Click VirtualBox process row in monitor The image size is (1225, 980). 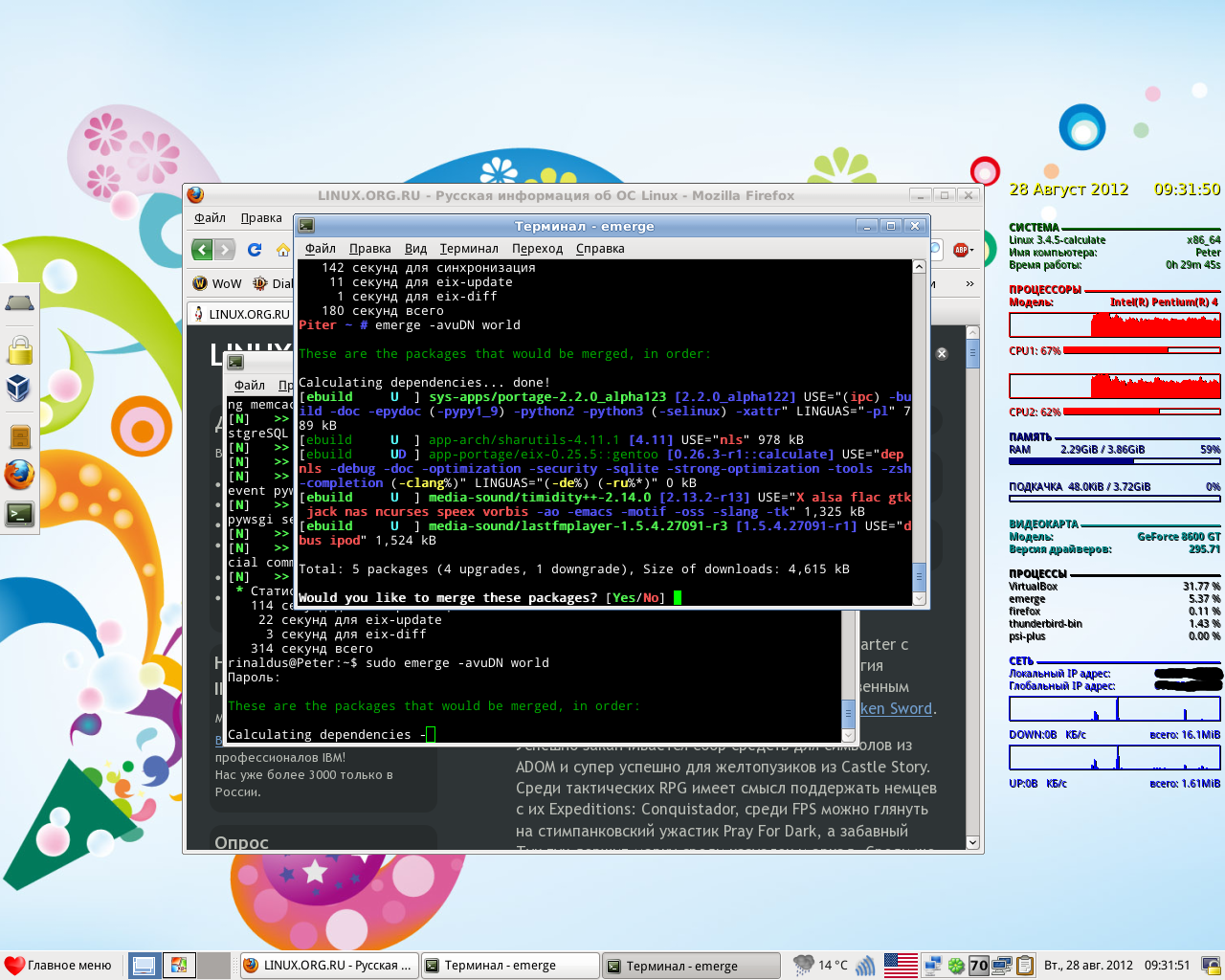[x=1115, y=586]
